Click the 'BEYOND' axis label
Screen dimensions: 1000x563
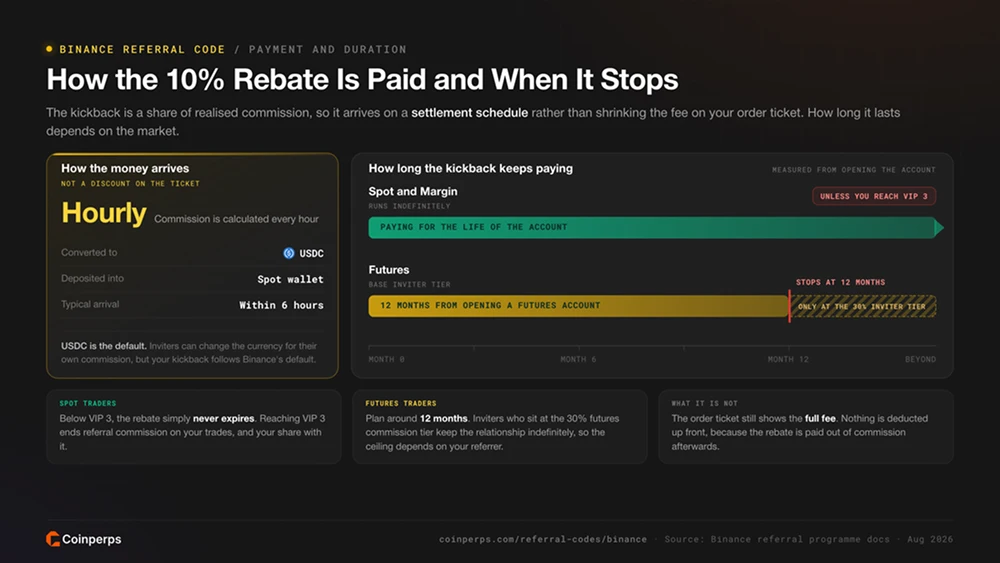coord(920,360)
